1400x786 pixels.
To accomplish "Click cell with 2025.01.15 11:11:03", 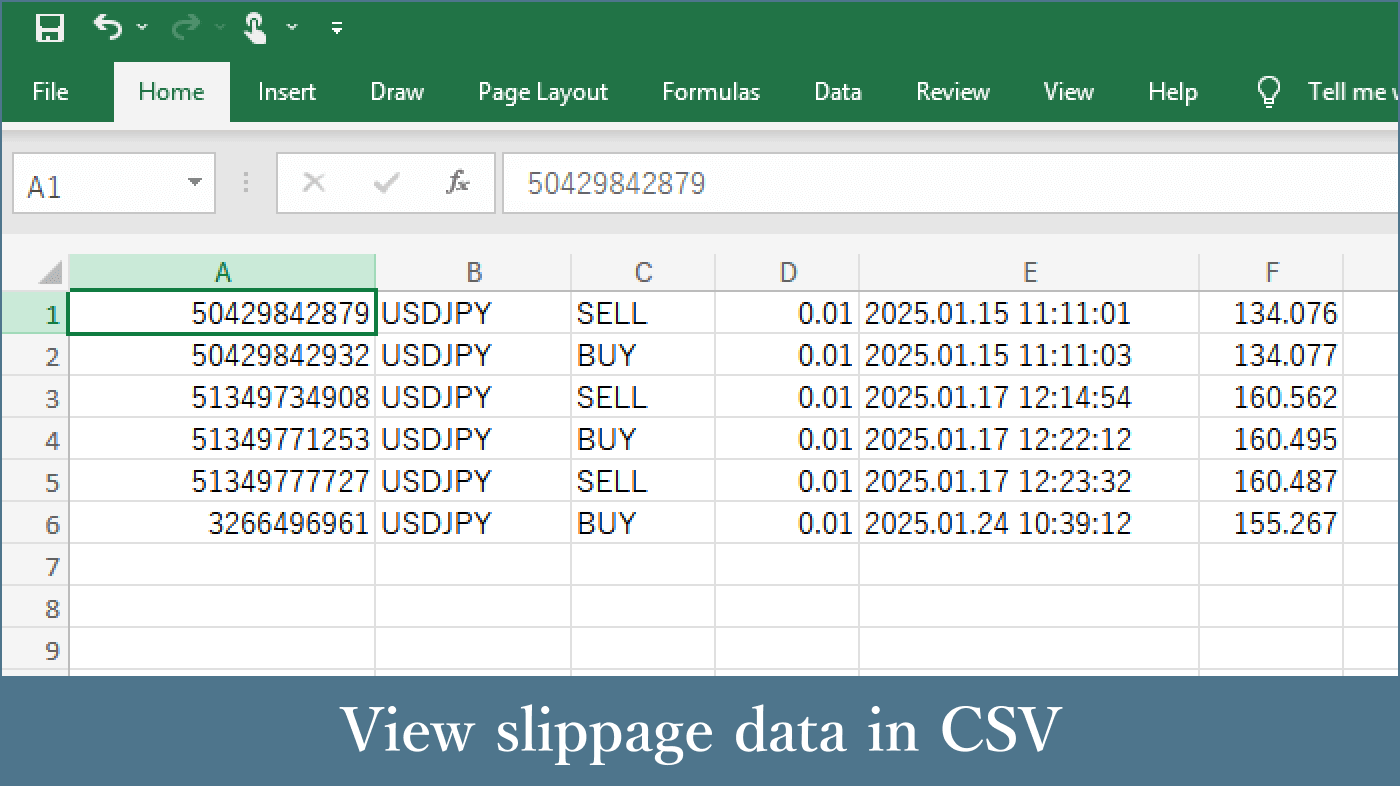I will [1030, 355].
